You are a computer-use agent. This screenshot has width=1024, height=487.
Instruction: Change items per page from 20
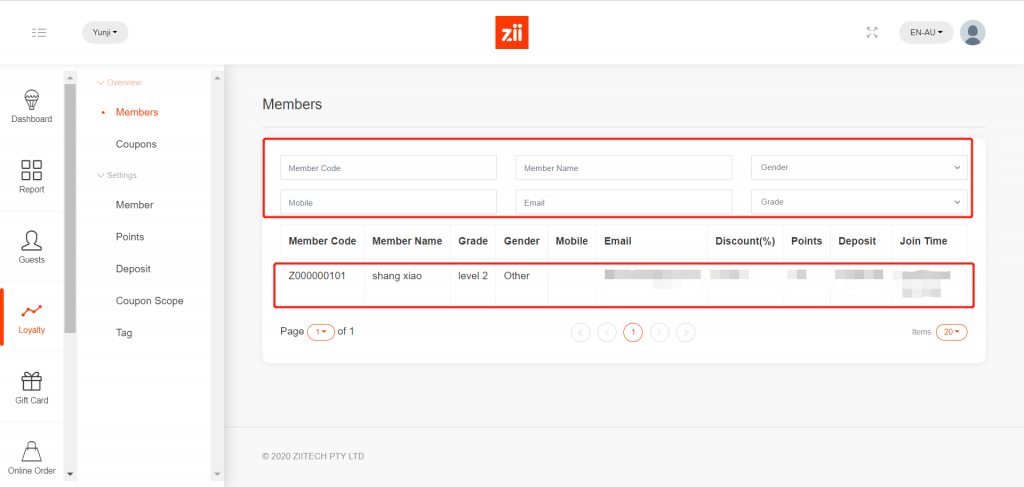tap(951, 332)
